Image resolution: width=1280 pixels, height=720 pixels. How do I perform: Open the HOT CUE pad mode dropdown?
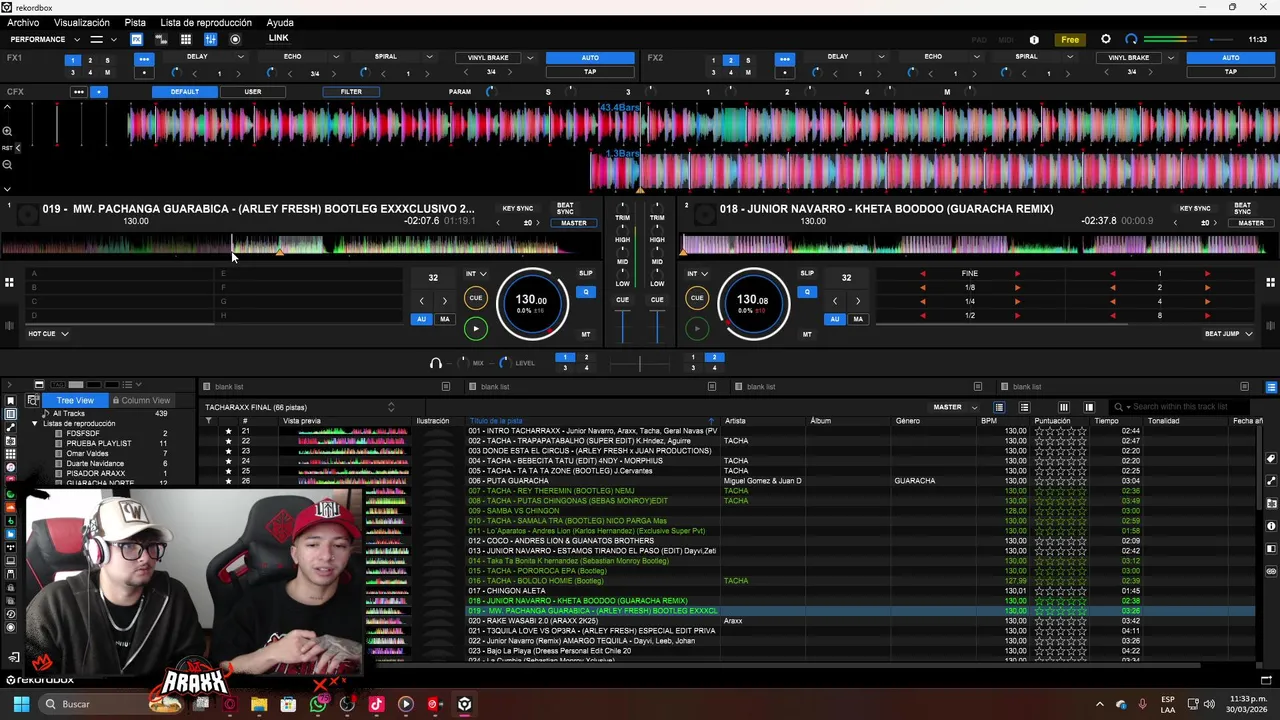48,333
